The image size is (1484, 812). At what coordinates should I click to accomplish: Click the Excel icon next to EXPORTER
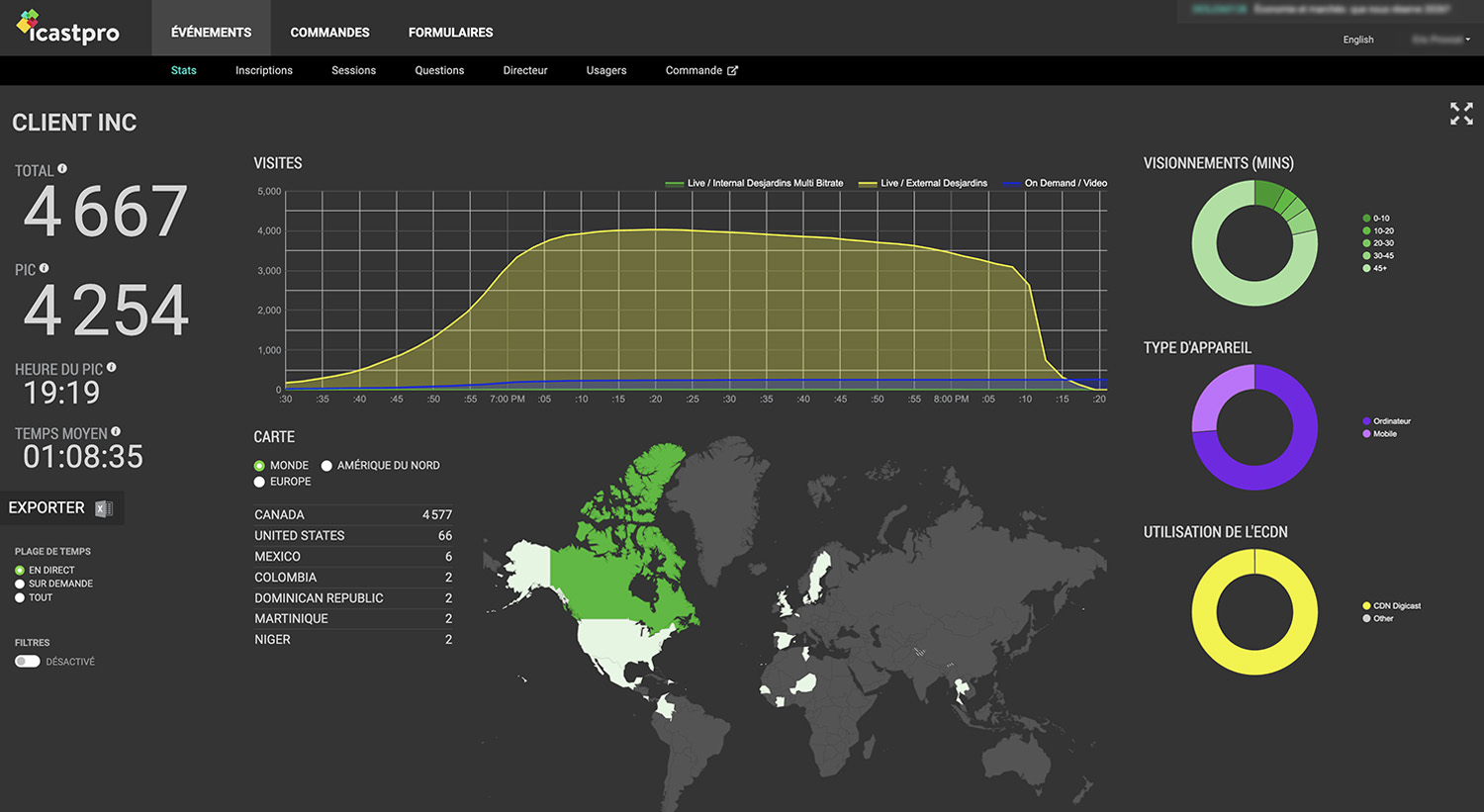click(x=104, y=508)
